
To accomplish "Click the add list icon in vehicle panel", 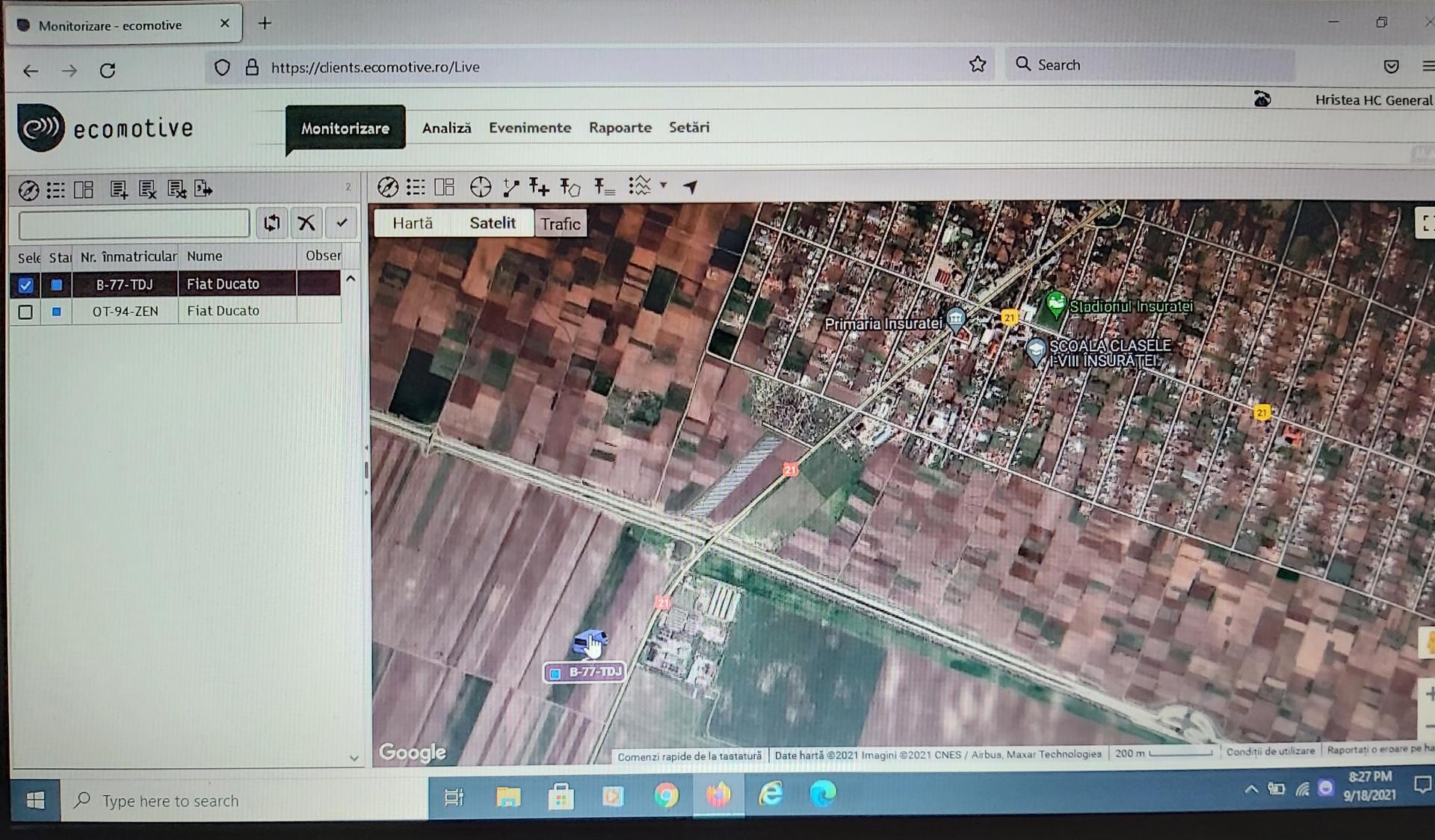I will click(x=119, y=190).
